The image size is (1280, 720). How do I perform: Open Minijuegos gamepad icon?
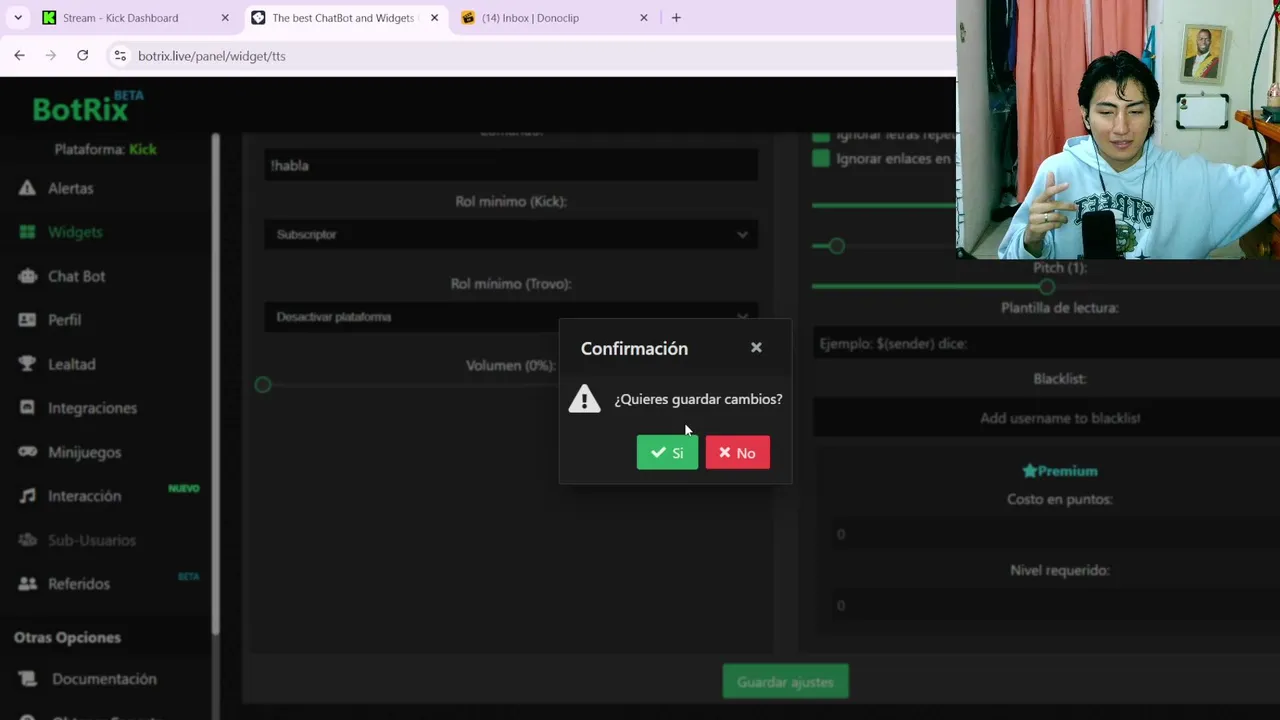click(x=28, y=452)
